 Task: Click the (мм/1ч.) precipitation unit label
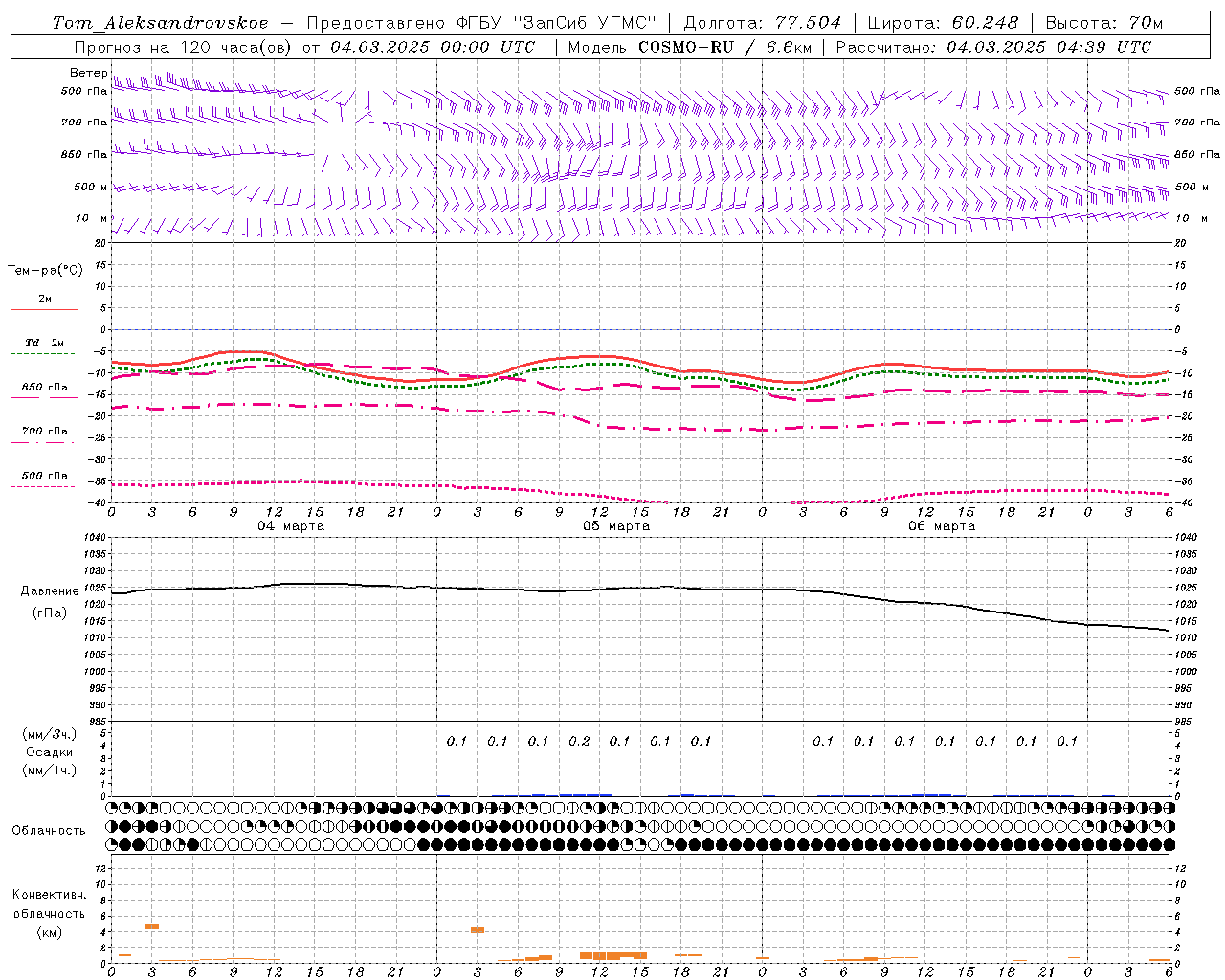[49, 770]
